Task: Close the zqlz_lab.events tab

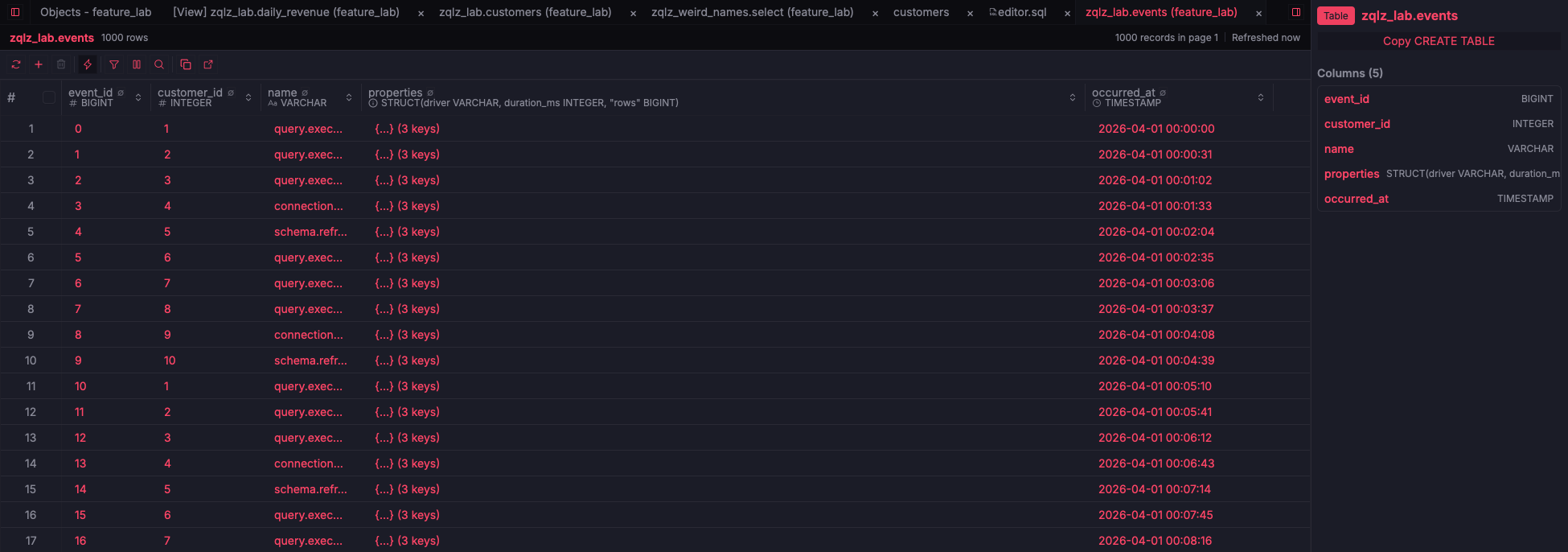Action: pos(1258,13)
